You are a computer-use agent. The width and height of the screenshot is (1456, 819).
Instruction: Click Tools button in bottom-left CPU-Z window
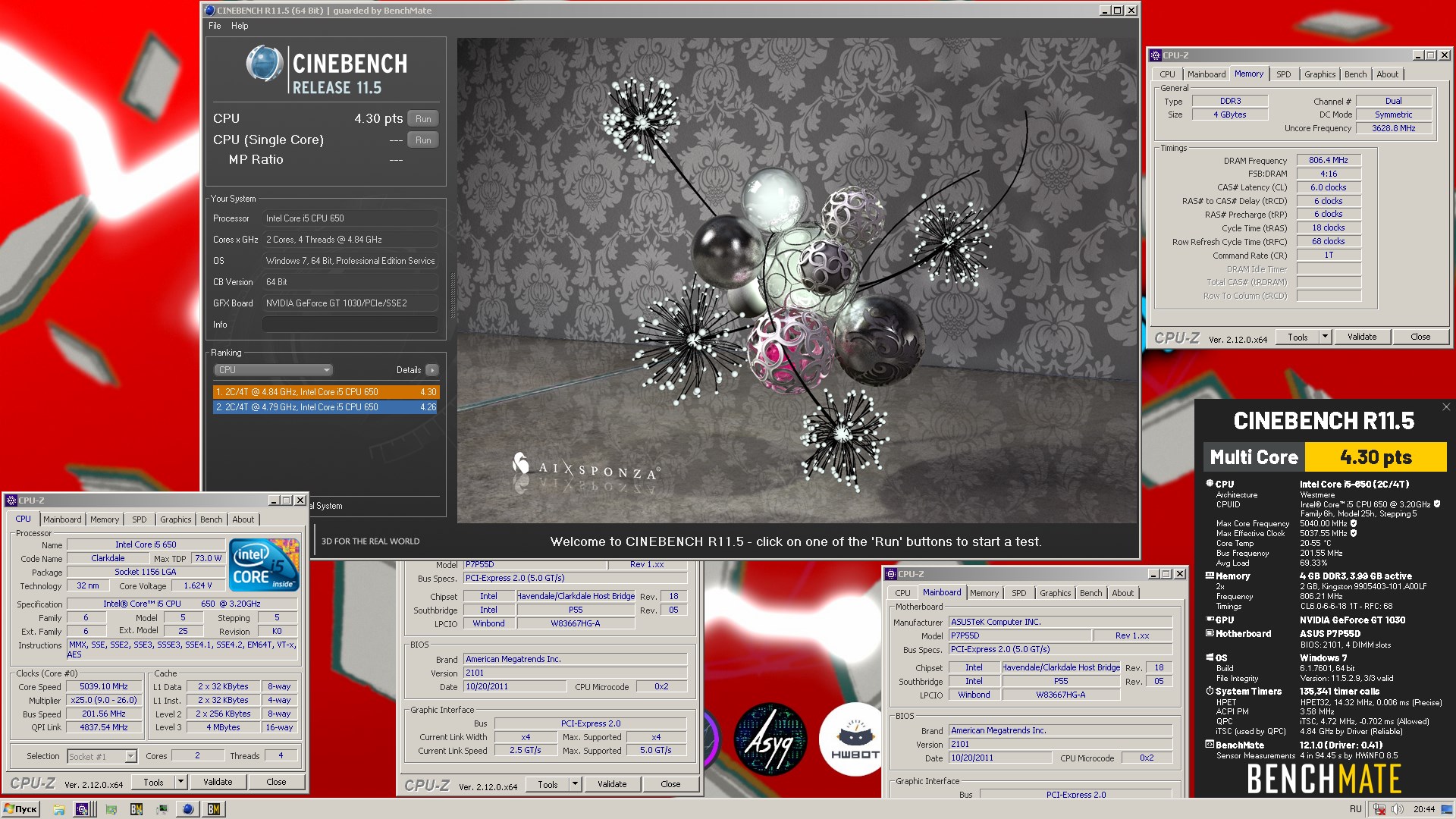(153, 782)
